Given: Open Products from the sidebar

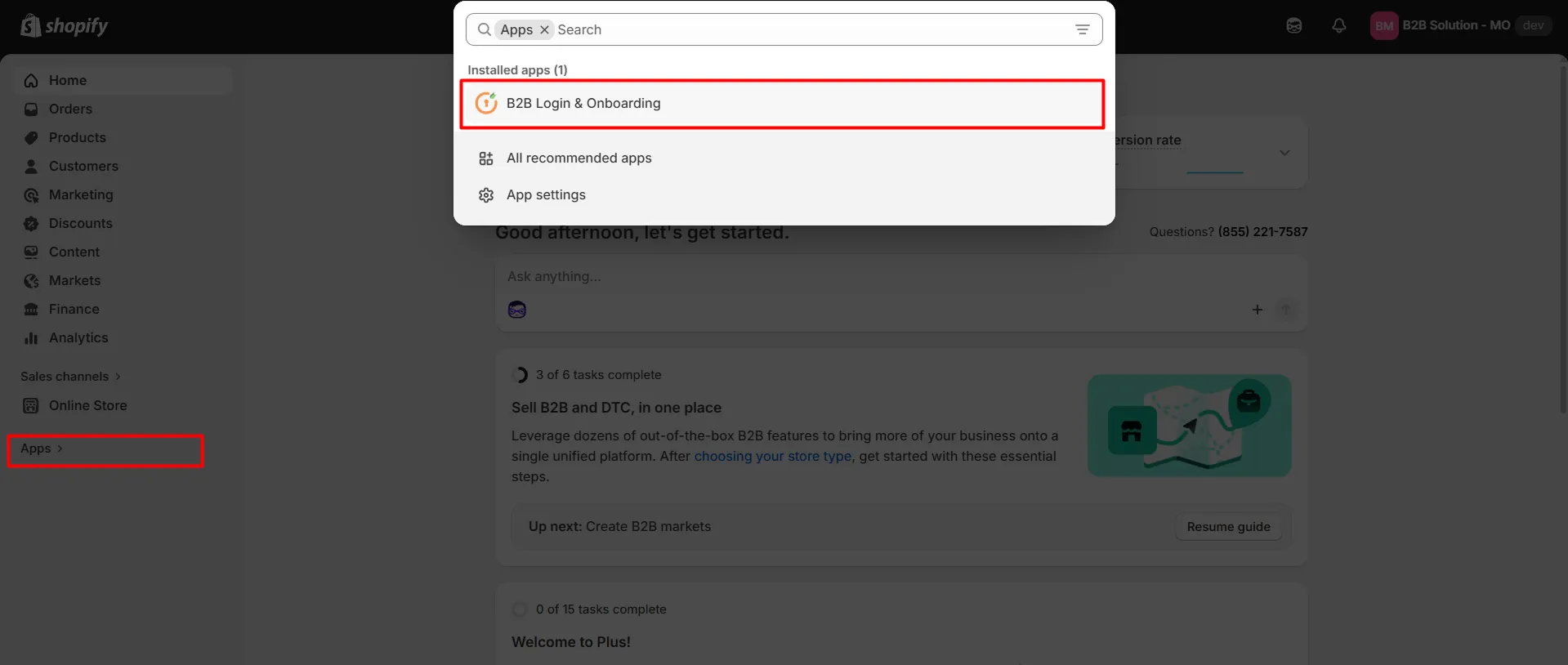Looking at the screenshot, I should [x=77, y=137].
